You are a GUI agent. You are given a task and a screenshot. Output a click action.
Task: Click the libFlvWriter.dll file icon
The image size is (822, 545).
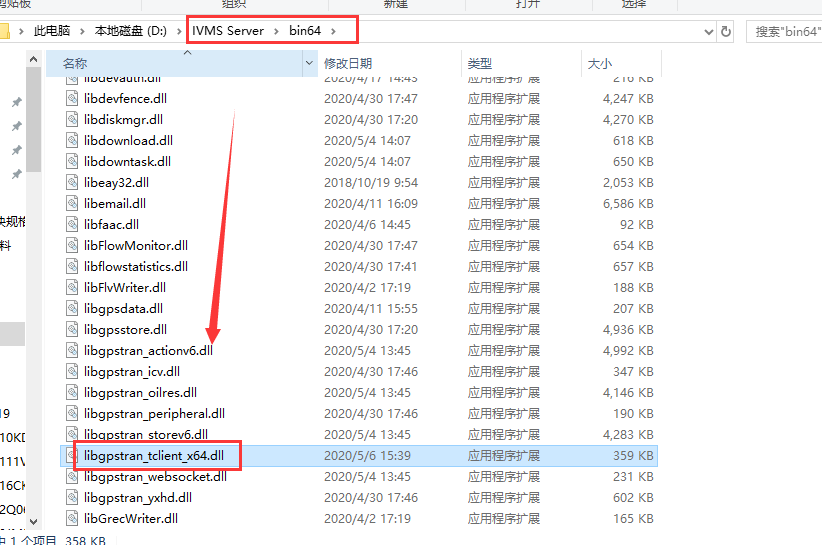tap(72, 287)
